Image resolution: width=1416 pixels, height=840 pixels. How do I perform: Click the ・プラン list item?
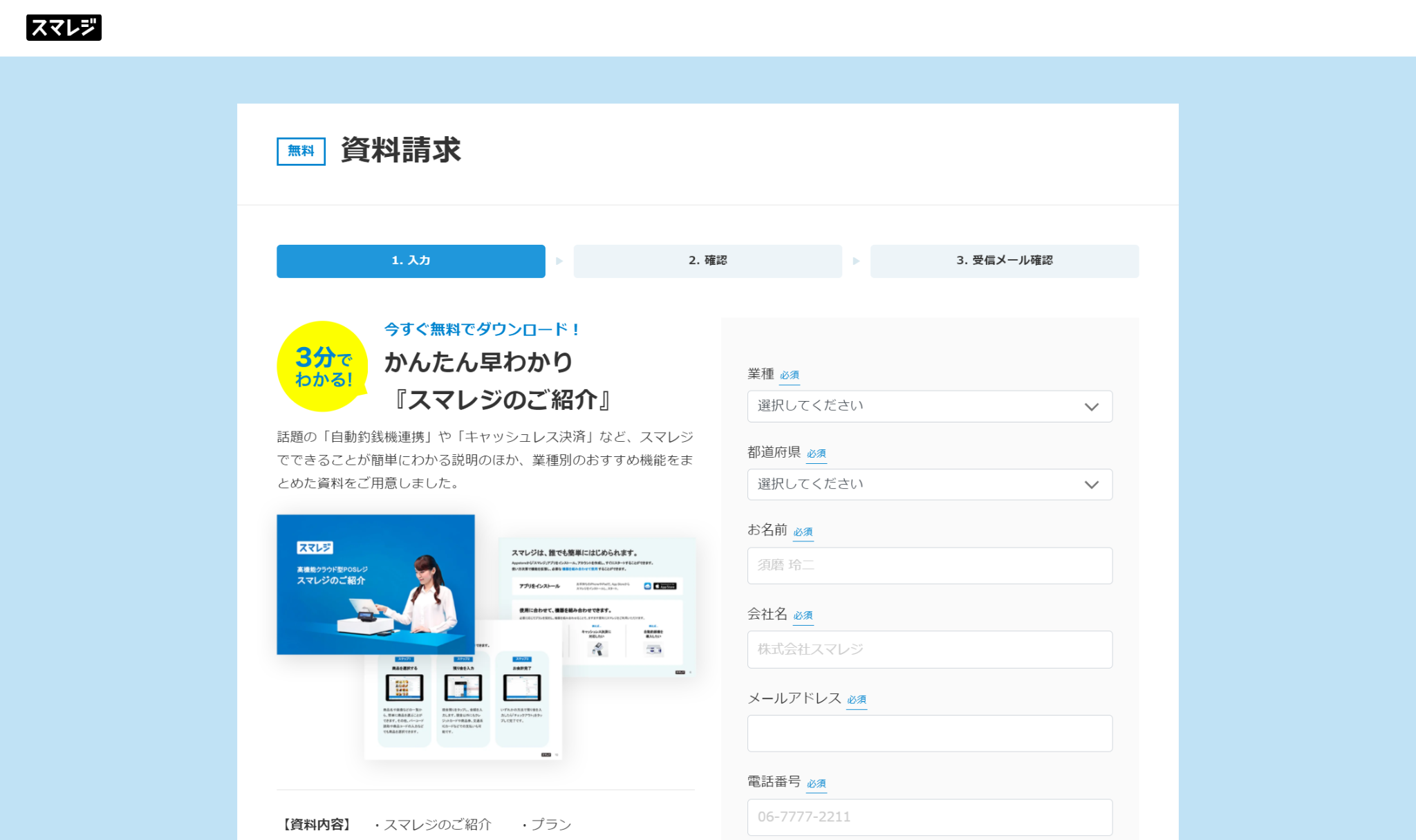coord(546,825)
